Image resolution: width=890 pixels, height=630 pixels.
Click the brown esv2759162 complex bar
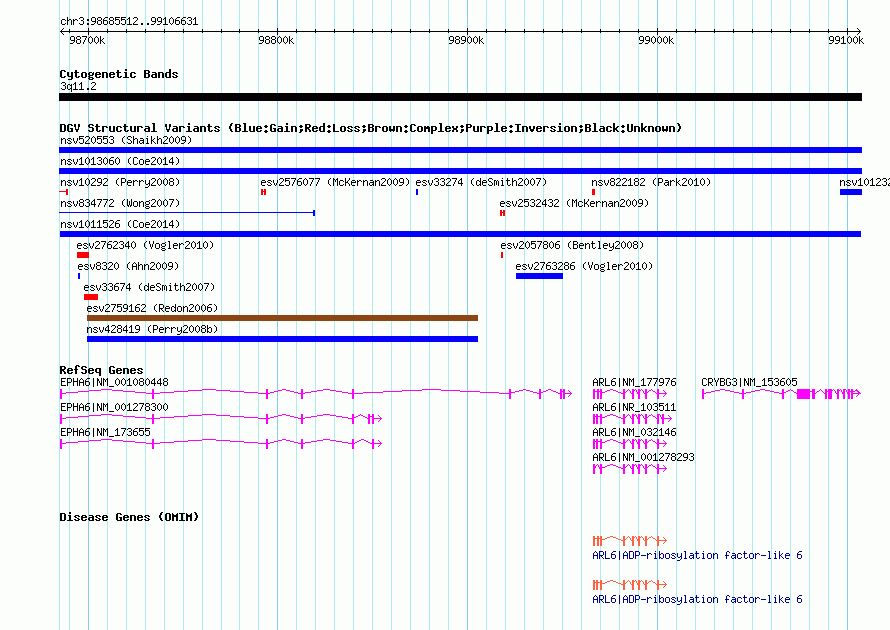pos(282,318)
